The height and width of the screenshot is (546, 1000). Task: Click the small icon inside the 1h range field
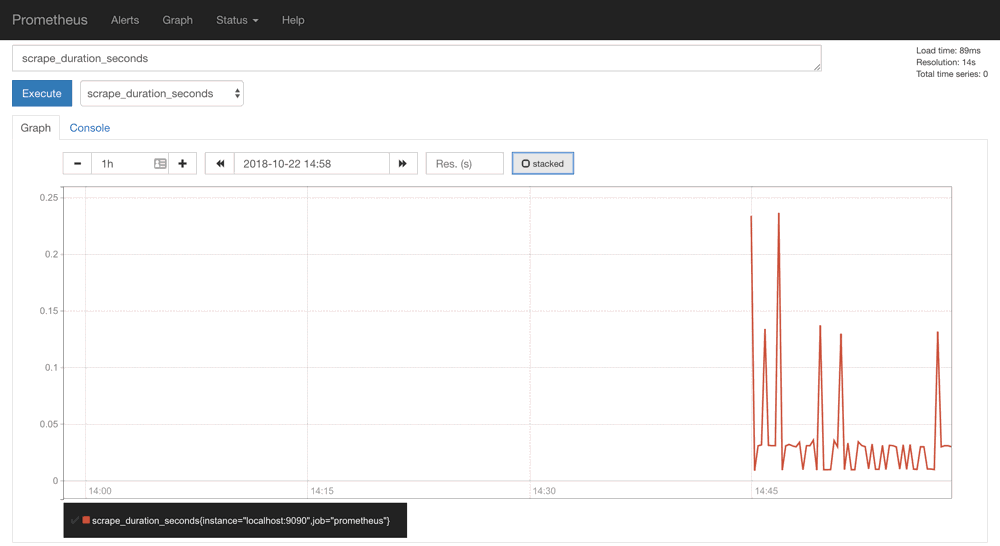tap(160, 164)
